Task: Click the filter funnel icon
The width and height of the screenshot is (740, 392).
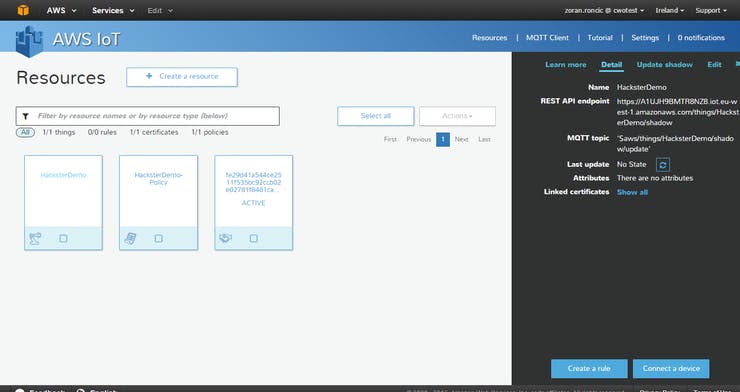Action: (25, 116)
